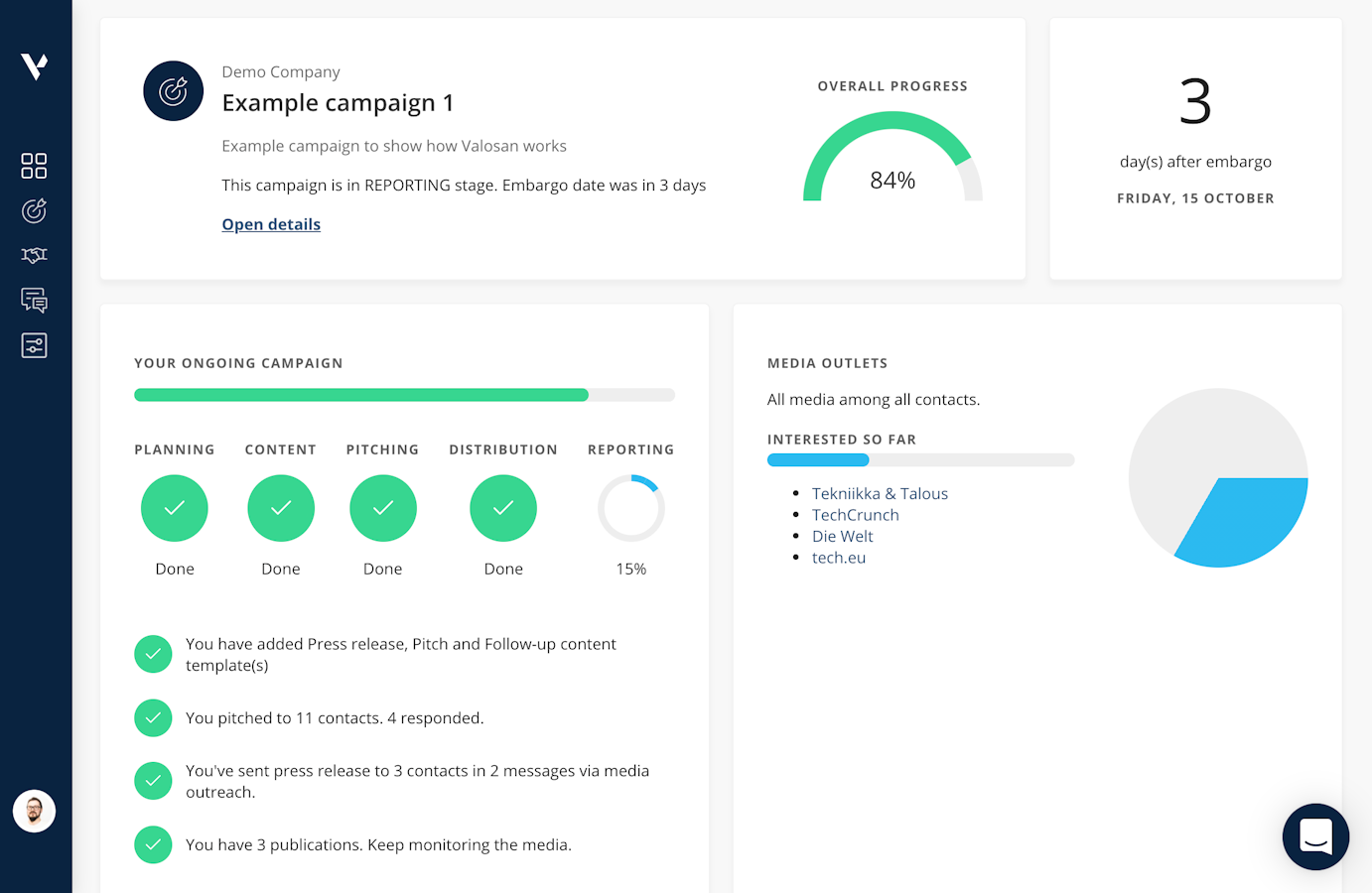The image size is (1372, 893).
Task: Open the TechCrunch media outlet link
Action: pos(855,515)
